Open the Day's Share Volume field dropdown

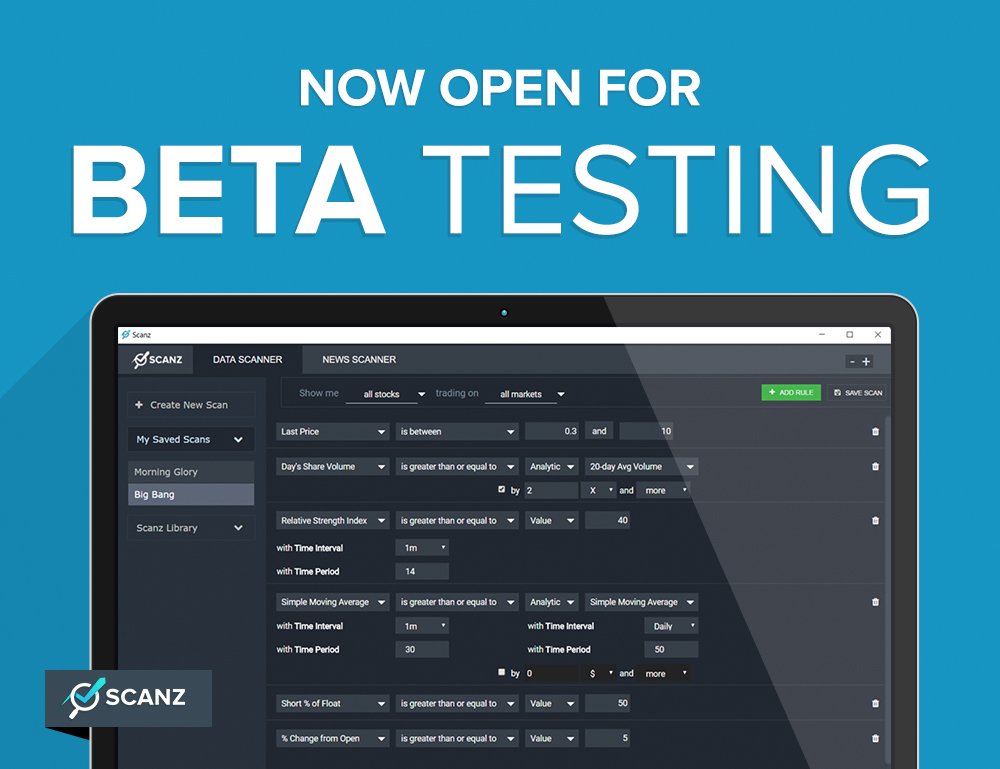[332, 467]
